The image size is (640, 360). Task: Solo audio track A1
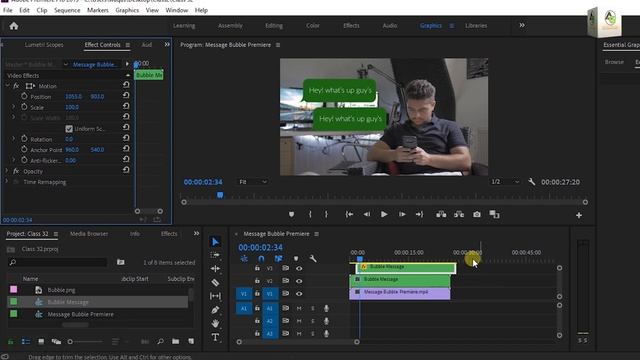(x=313, y=309)
